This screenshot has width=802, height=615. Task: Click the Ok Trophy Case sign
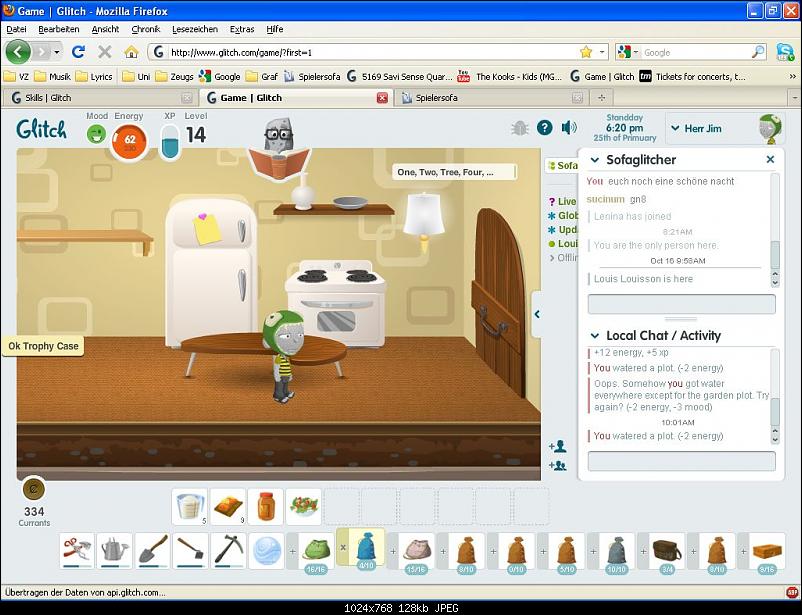point(42,346)
